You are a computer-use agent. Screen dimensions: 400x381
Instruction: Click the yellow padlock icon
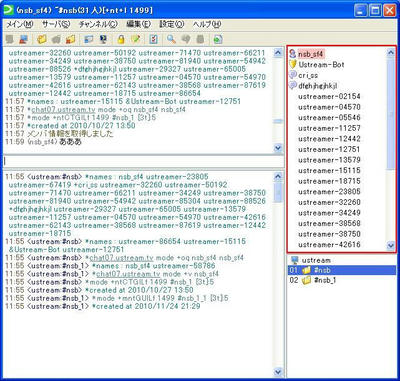click(x=121, y=39)
